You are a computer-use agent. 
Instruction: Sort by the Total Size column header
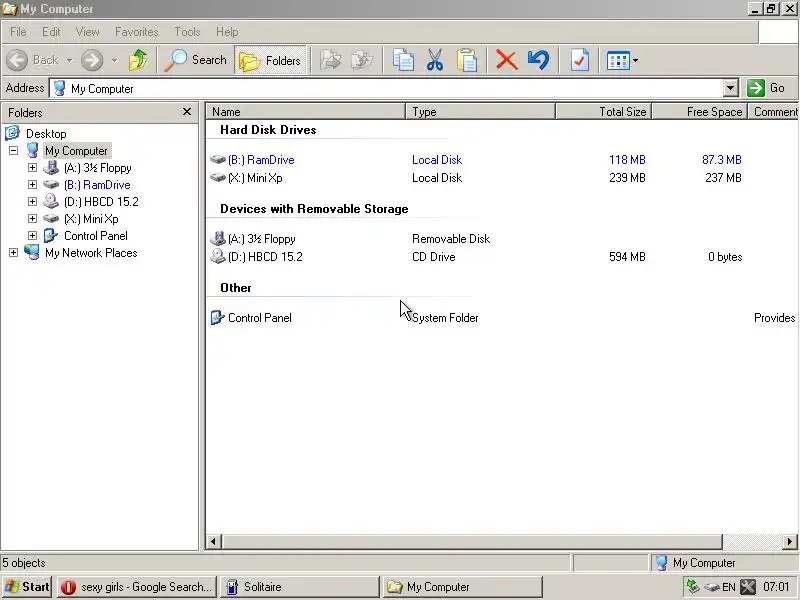pyautogui.click(x=604, y=112)
